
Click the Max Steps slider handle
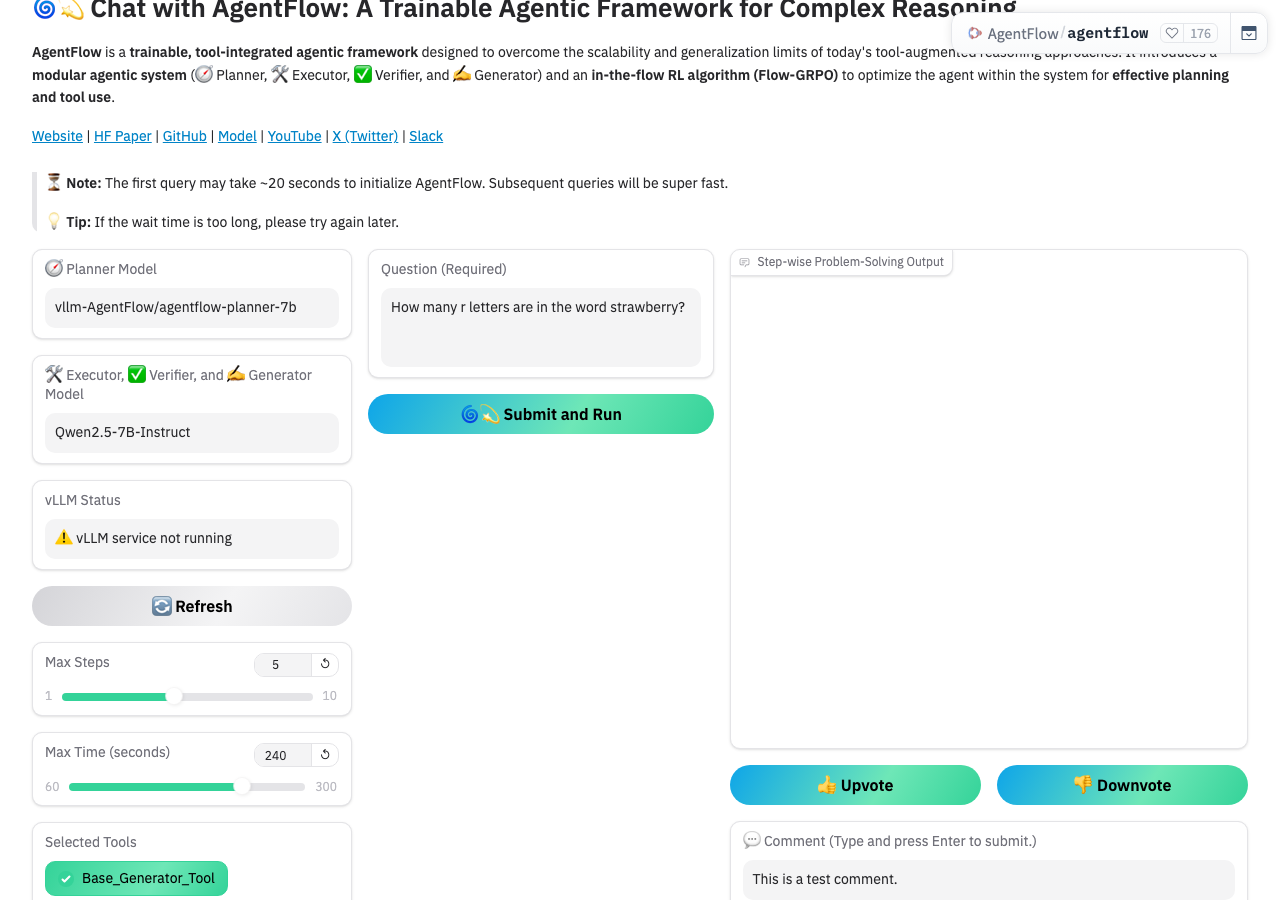174,696
